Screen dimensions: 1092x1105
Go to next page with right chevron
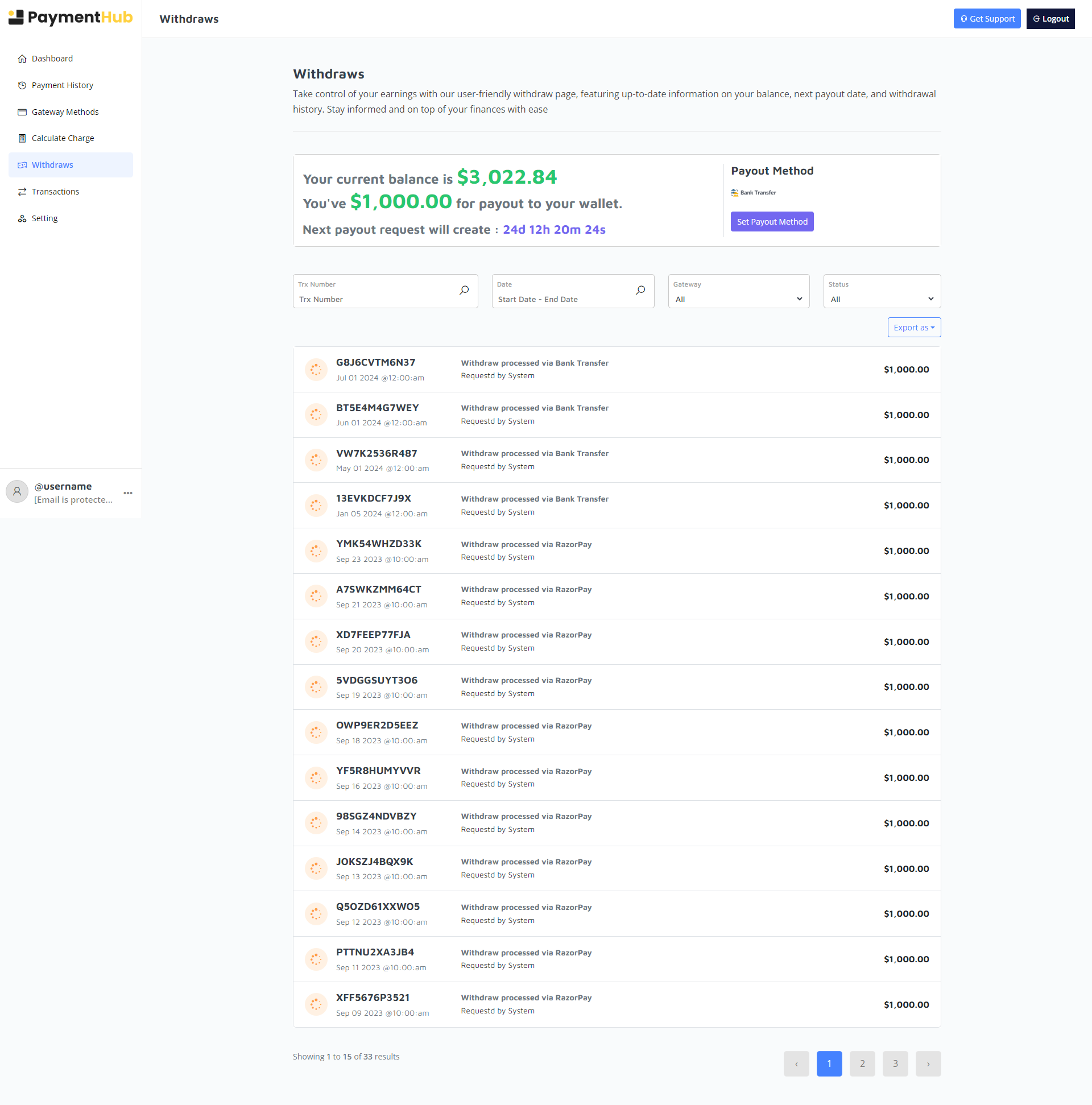(x=928, y=1064)
